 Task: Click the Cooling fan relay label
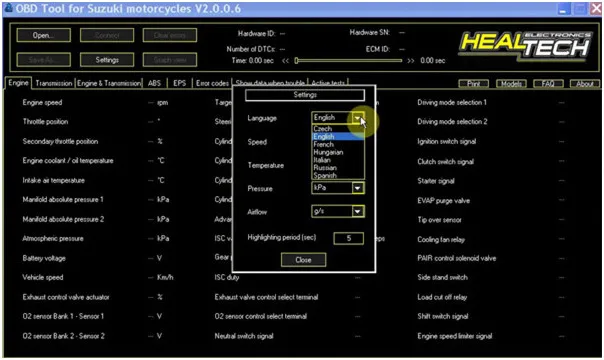pos(441,239)
